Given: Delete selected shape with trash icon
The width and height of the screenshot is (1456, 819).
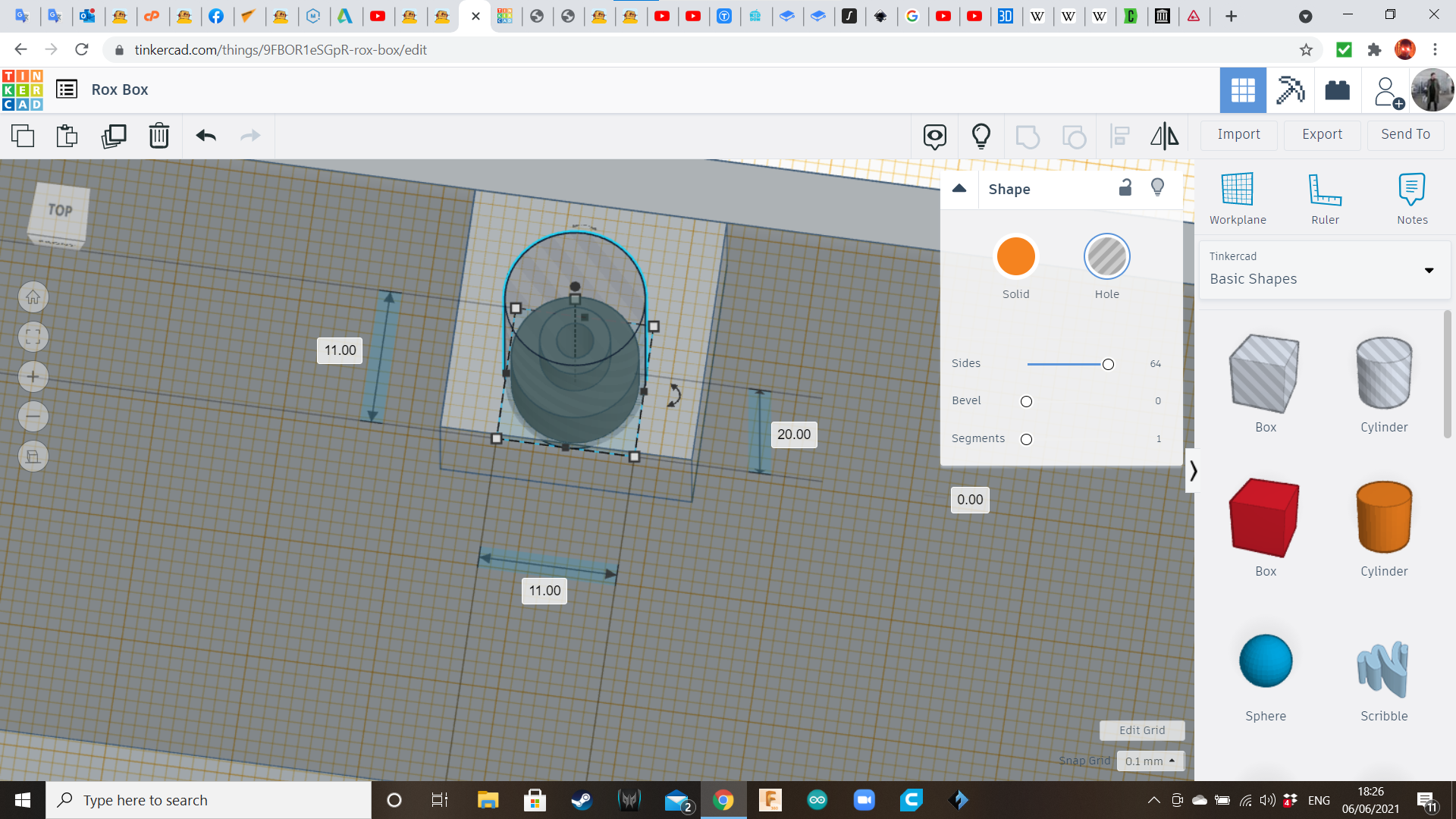Looking at the screenshot, I should click(x=158, y=136).
